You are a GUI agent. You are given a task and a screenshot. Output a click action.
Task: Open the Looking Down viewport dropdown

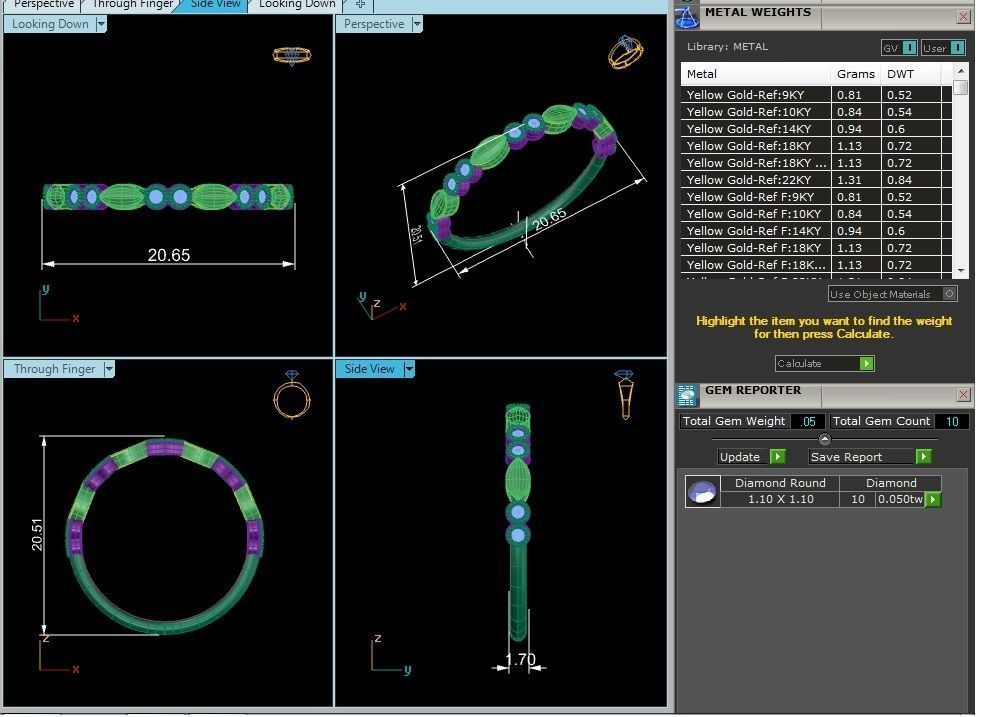coord(101,25)
